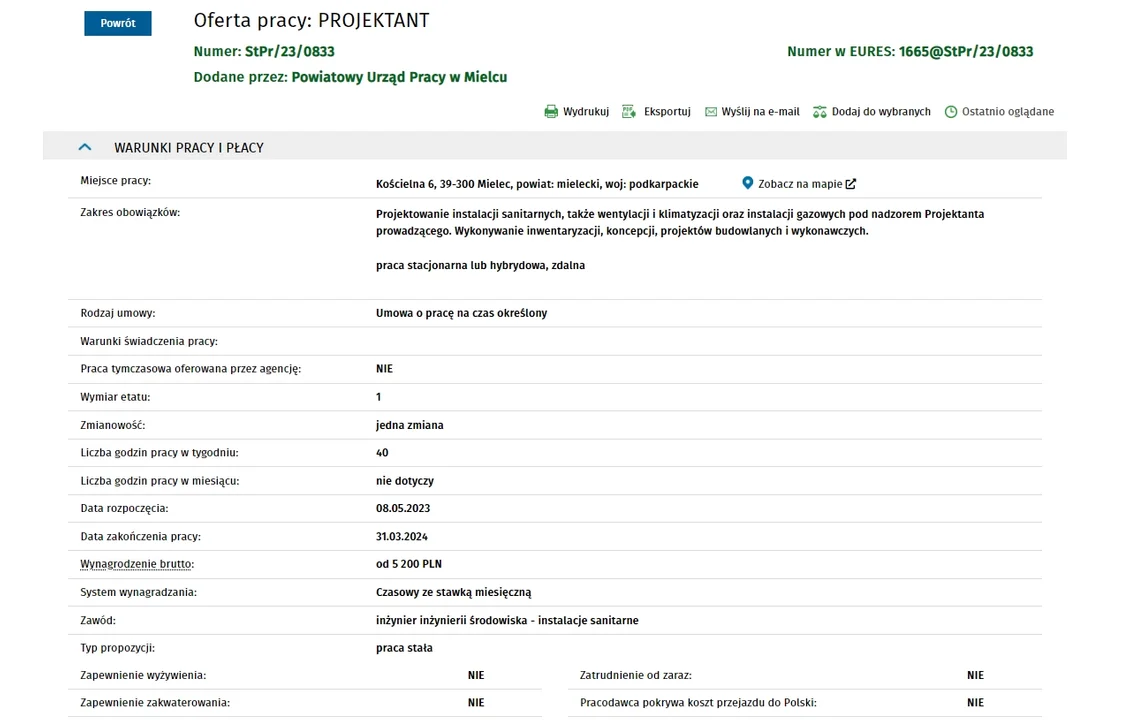Click the occupation inżynier inżynierii środowiska value
The height and width of the screenshot is (720, 1142).
click(x=507, y=620)
